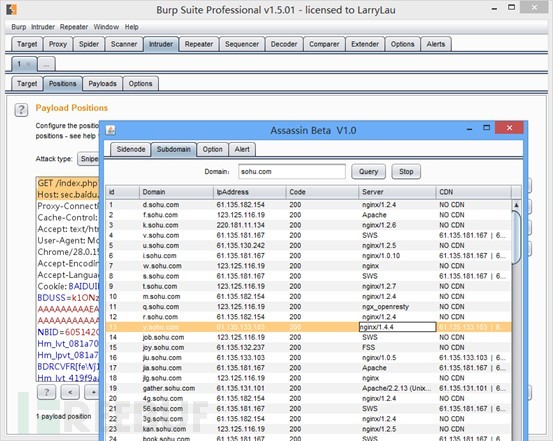Sort by the Code column header

click(322, 192)
